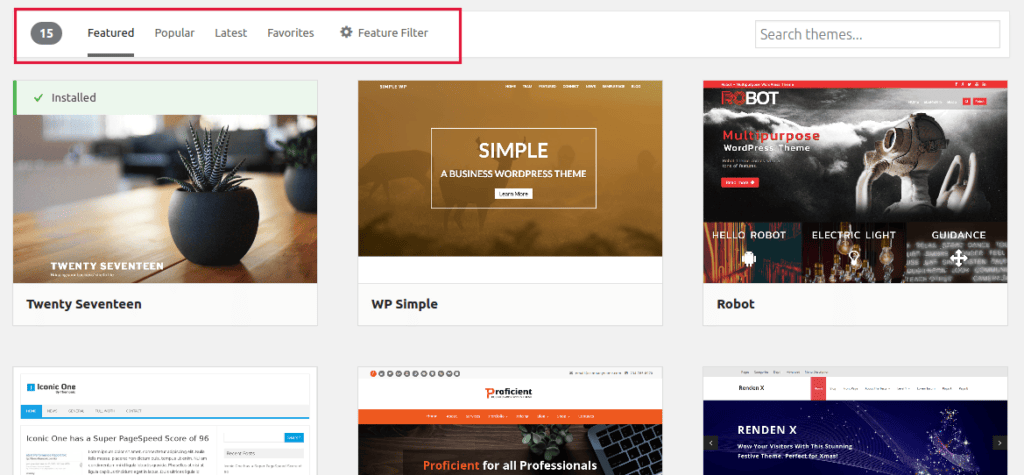
Task: Click the Android icon under Hello Robot
Action: coord(748,259)
